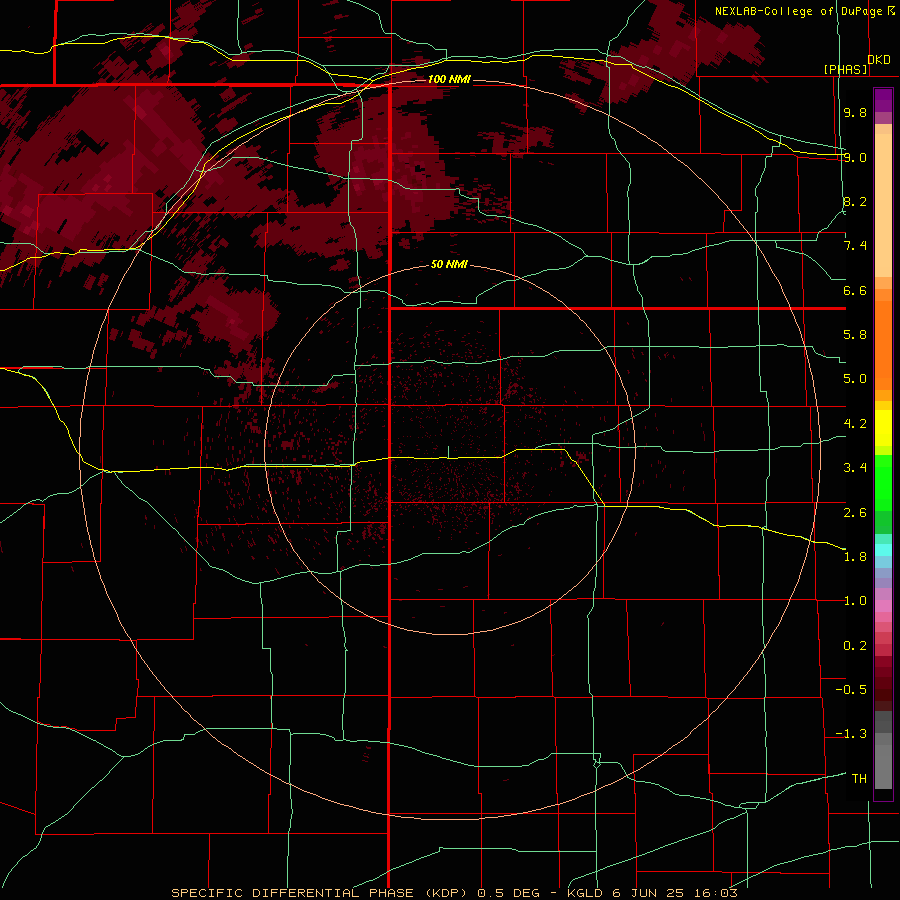Select the 1.8 scale value

855,557
